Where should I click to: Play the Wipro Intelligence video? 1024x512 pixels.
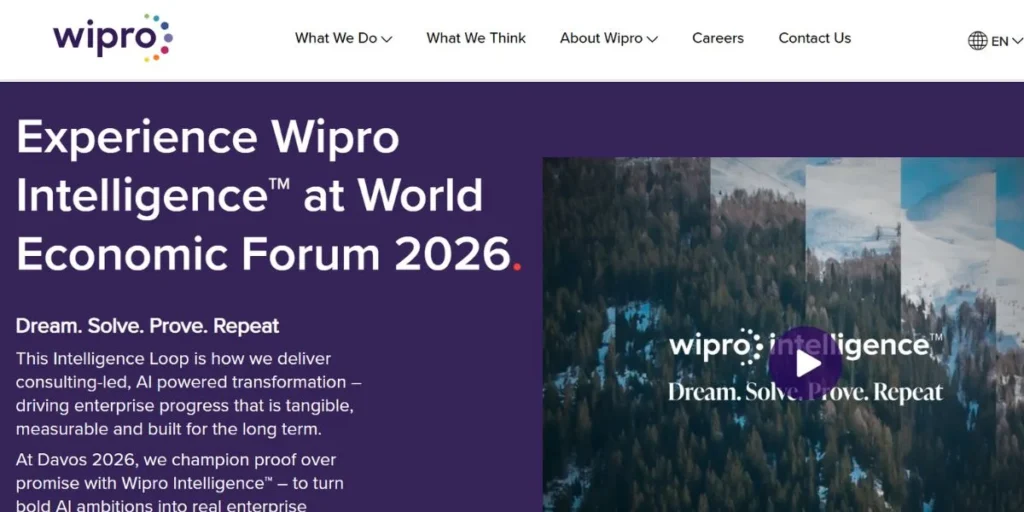(805, 363)
